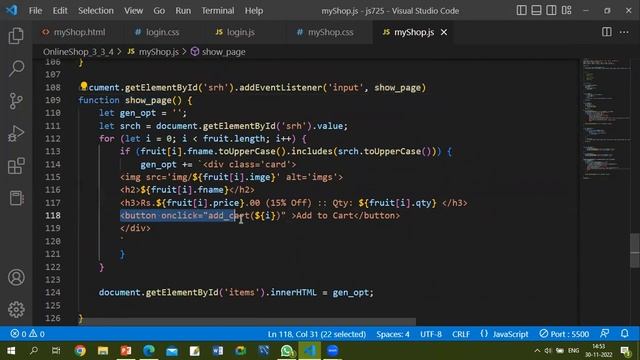Screen dimensions: 640x360
Task: Split the editor right
Action: [x=607, y=32]
